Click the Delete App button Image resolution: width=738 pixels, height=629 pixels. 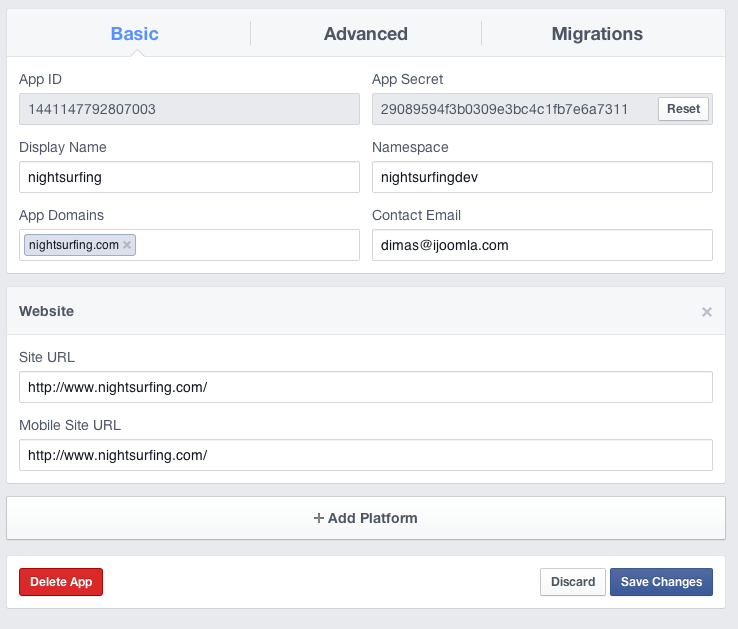coord(61,582)
